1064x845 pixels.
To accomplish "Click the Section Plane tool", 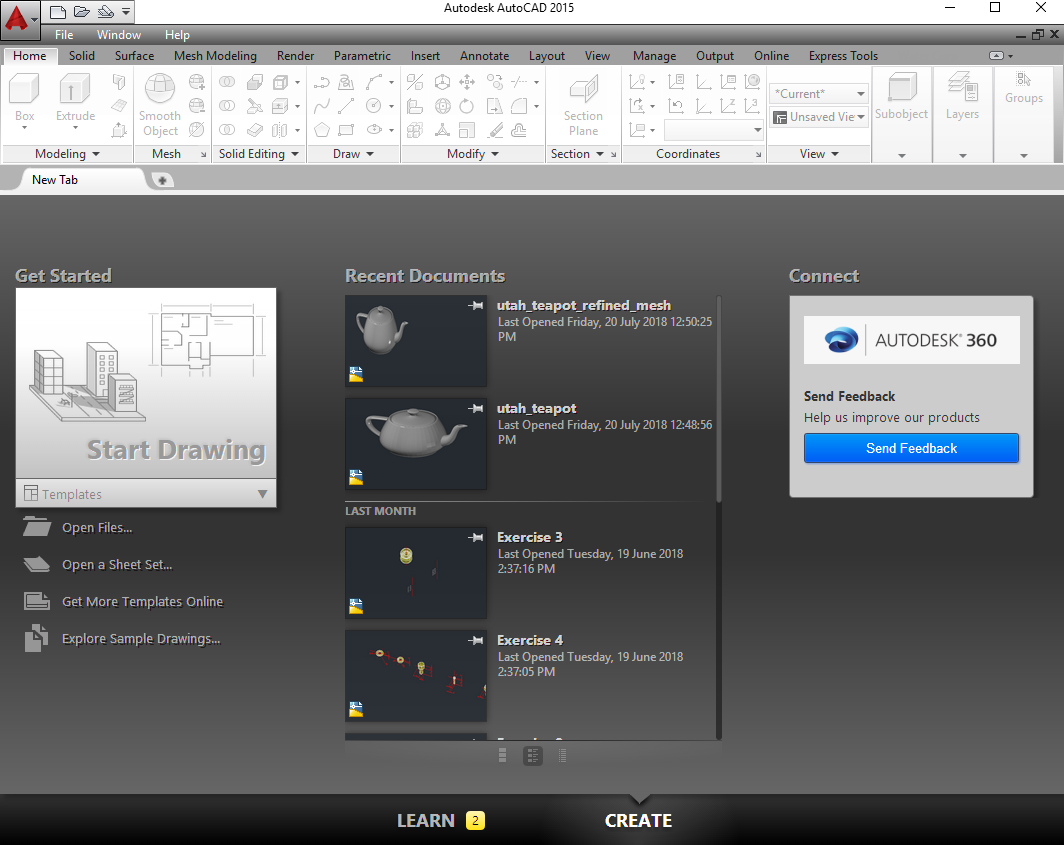I will tap(584, 105).
